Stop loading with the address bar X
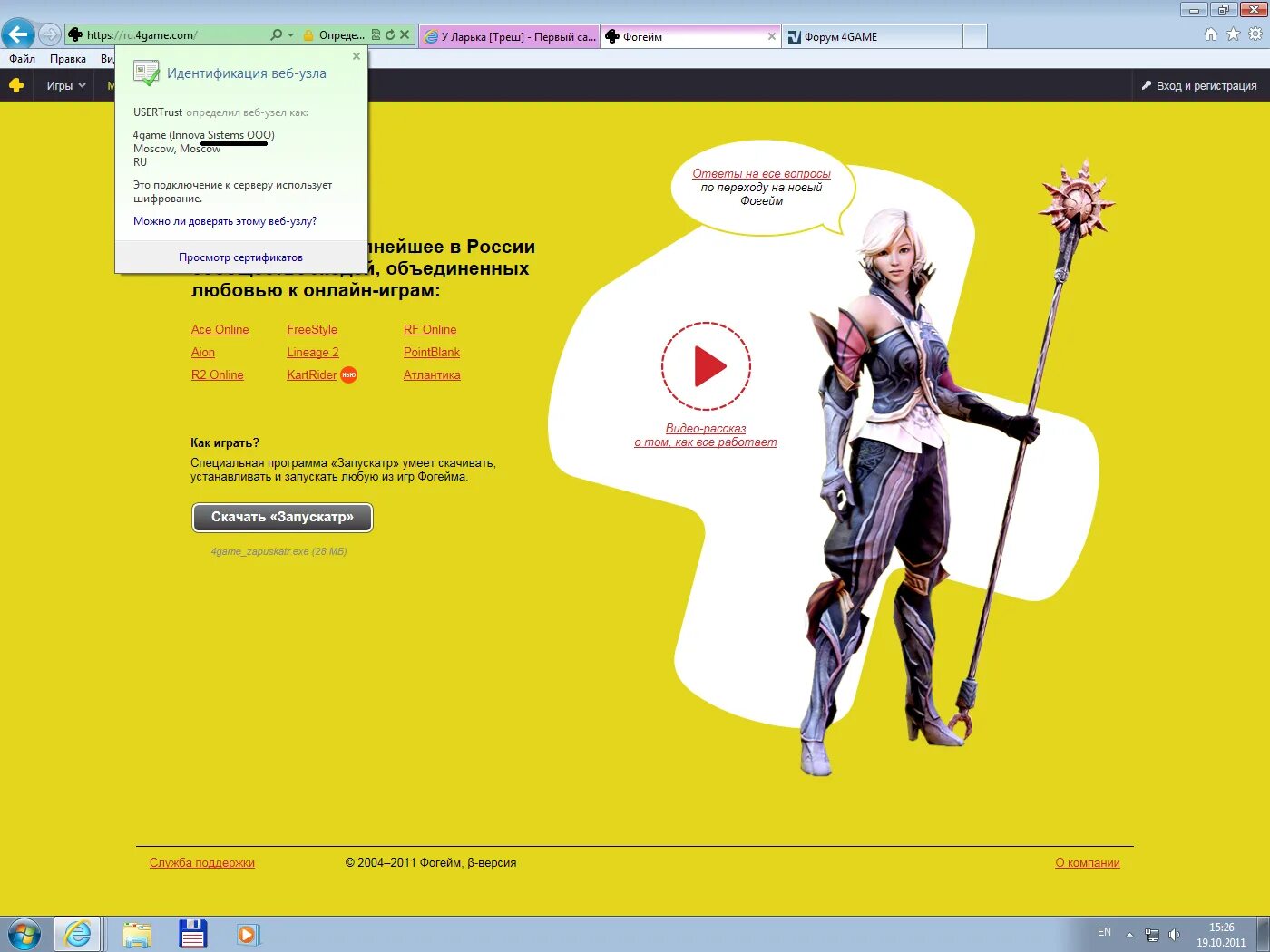This screenshot has width=1270, height=952. 405,35
